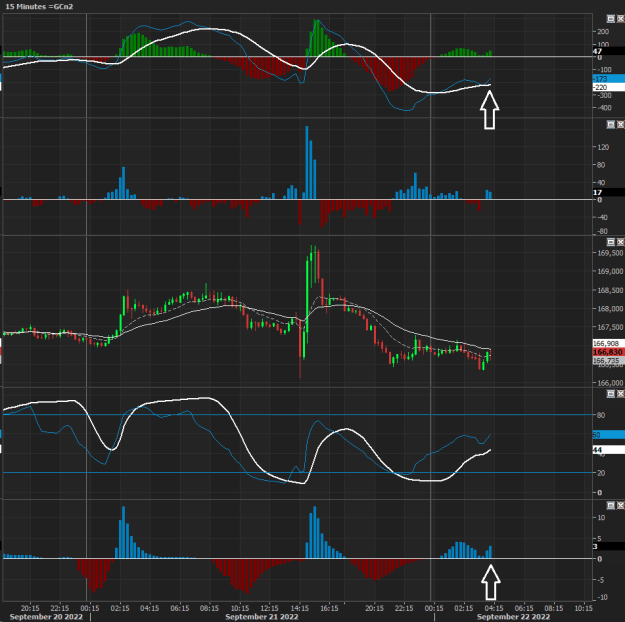Click the 12:15 time axis label
625x622 pixels.
[269, 608]
